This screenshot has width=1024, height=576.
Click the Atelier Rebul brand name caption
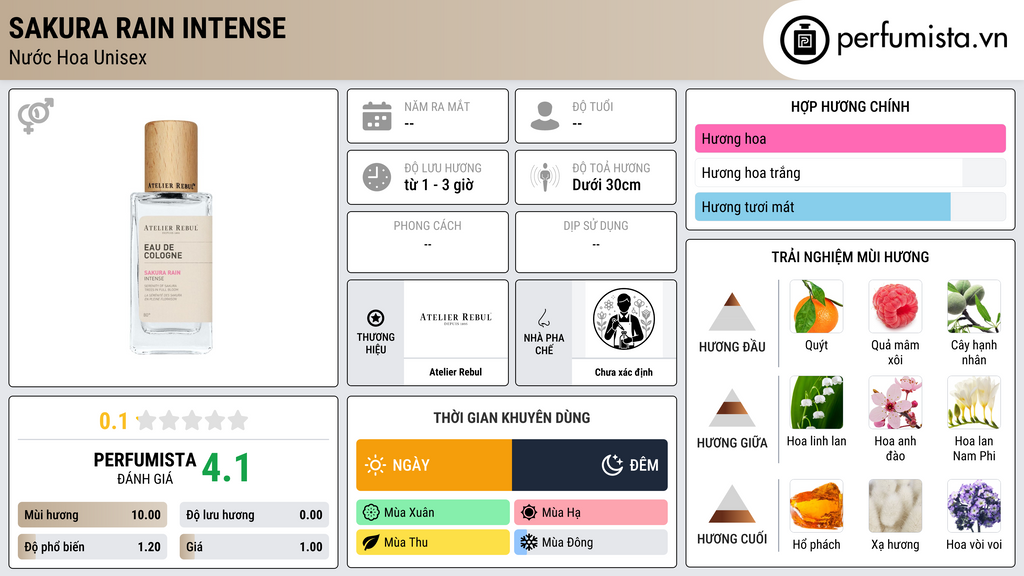[x=456, y=372]
